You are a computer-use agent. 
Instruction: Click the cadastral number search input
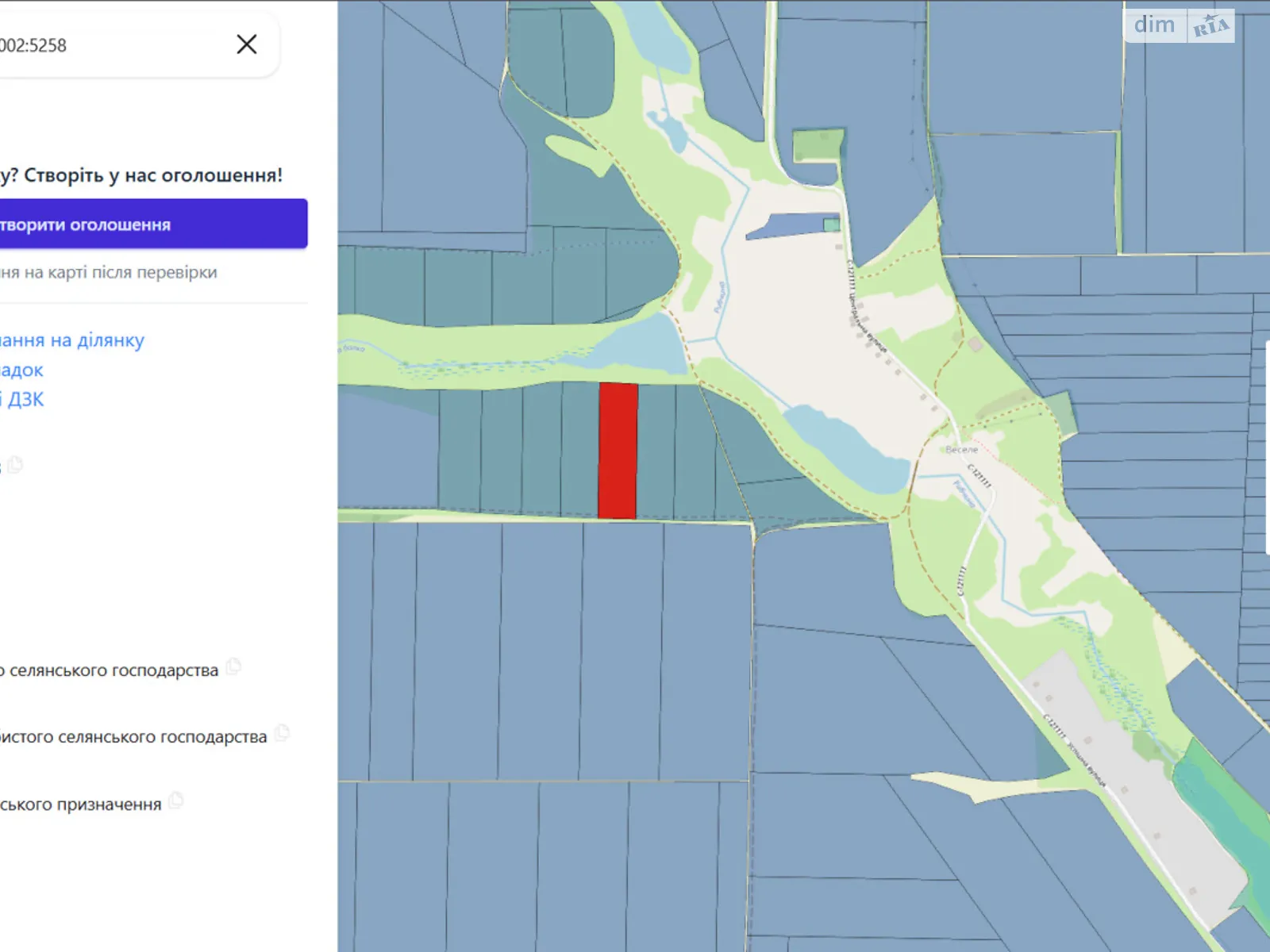[111, 45]
